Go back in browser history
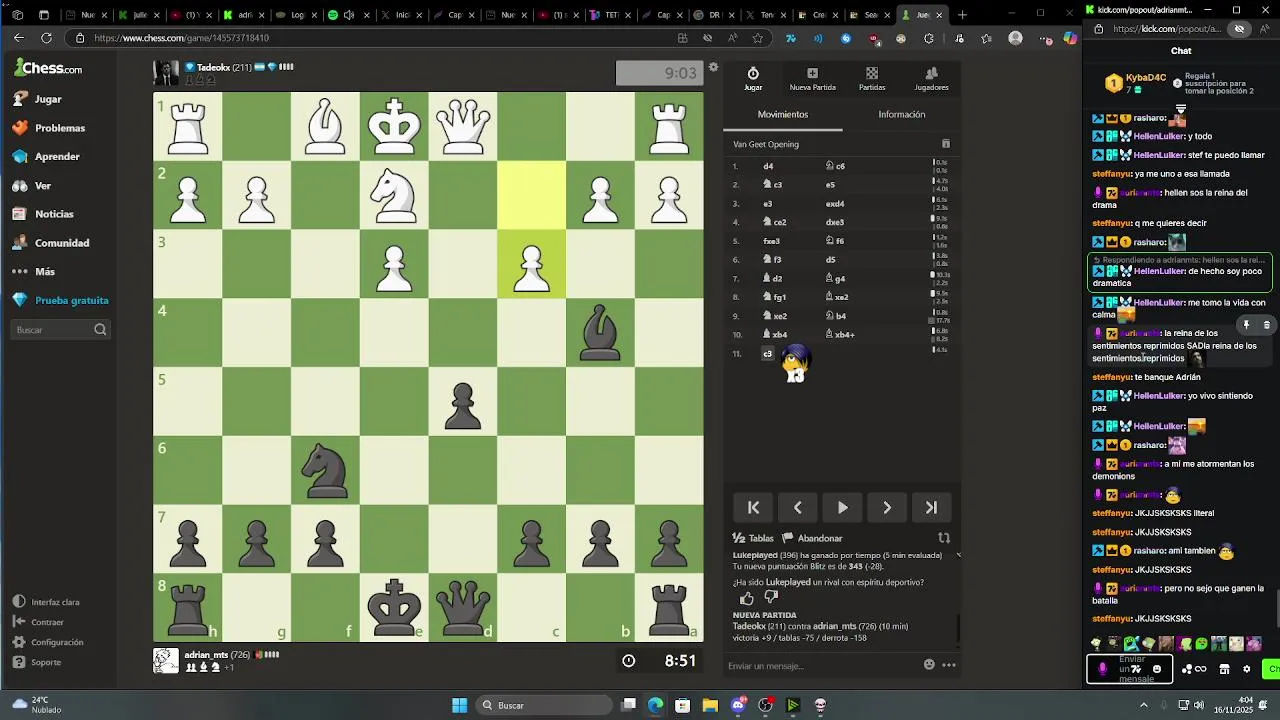Viewport: 1280px width, 720px height. click(x=18, y=38)
